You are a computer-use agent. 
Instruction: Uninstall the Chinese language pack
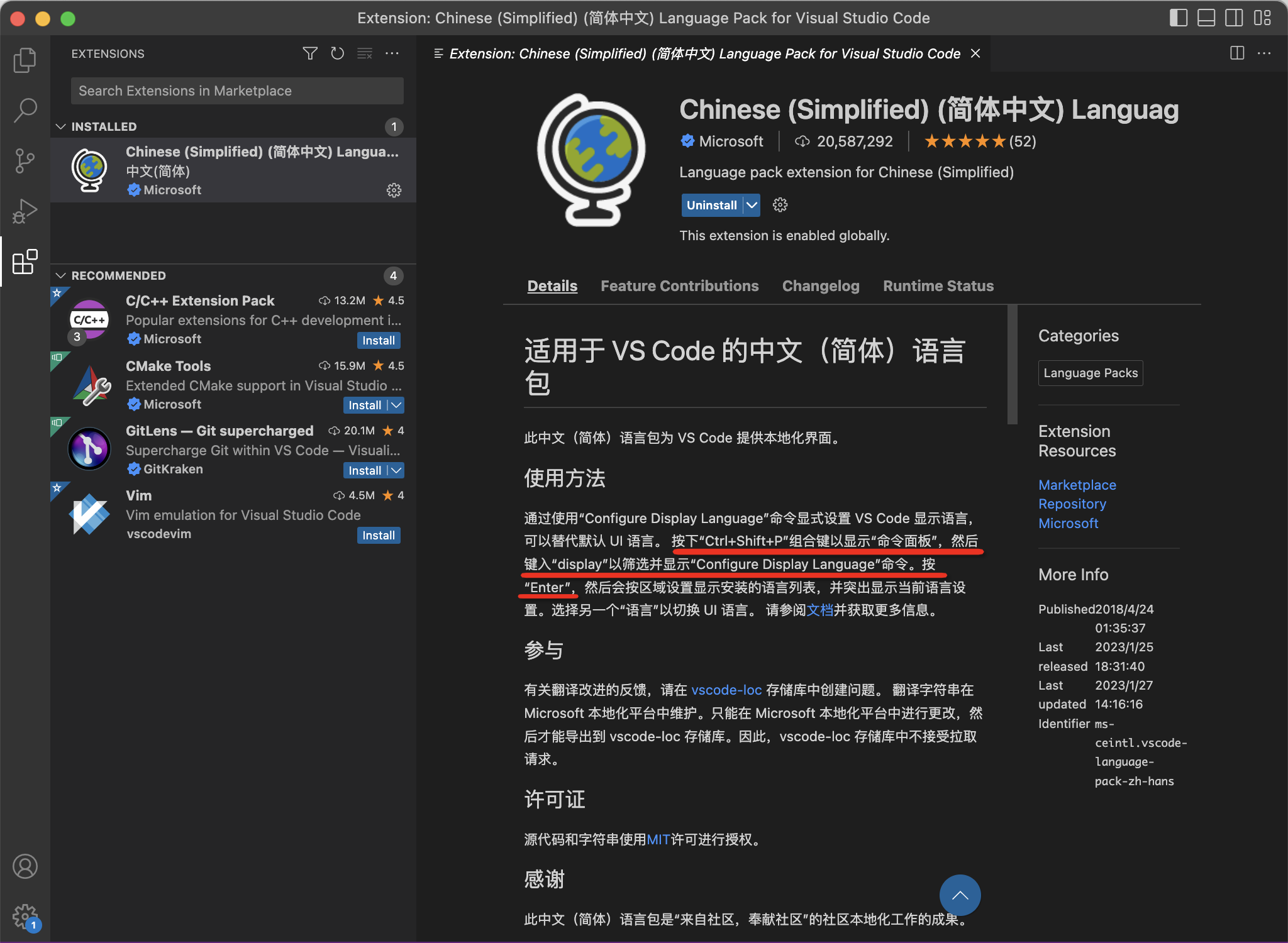711,205
